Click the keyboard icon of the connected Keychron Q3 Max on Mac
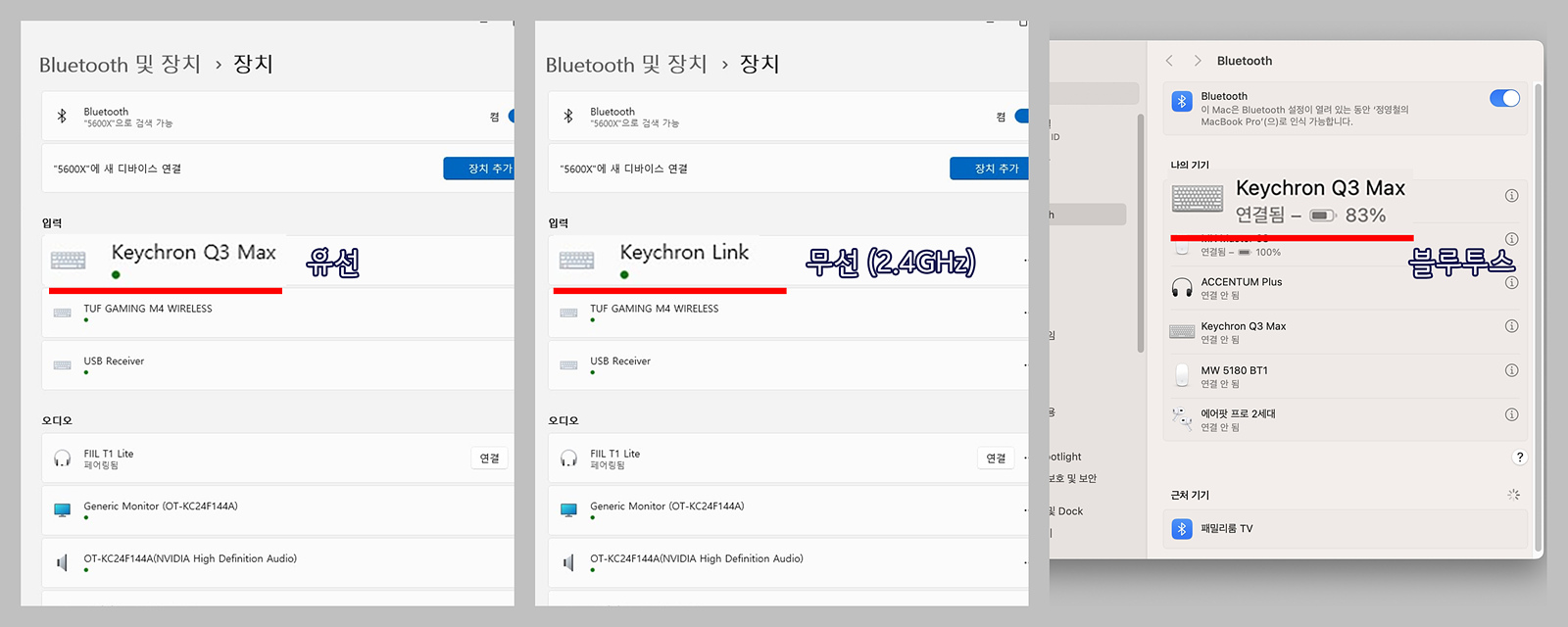1568x627 pixels. [1198, 199]
